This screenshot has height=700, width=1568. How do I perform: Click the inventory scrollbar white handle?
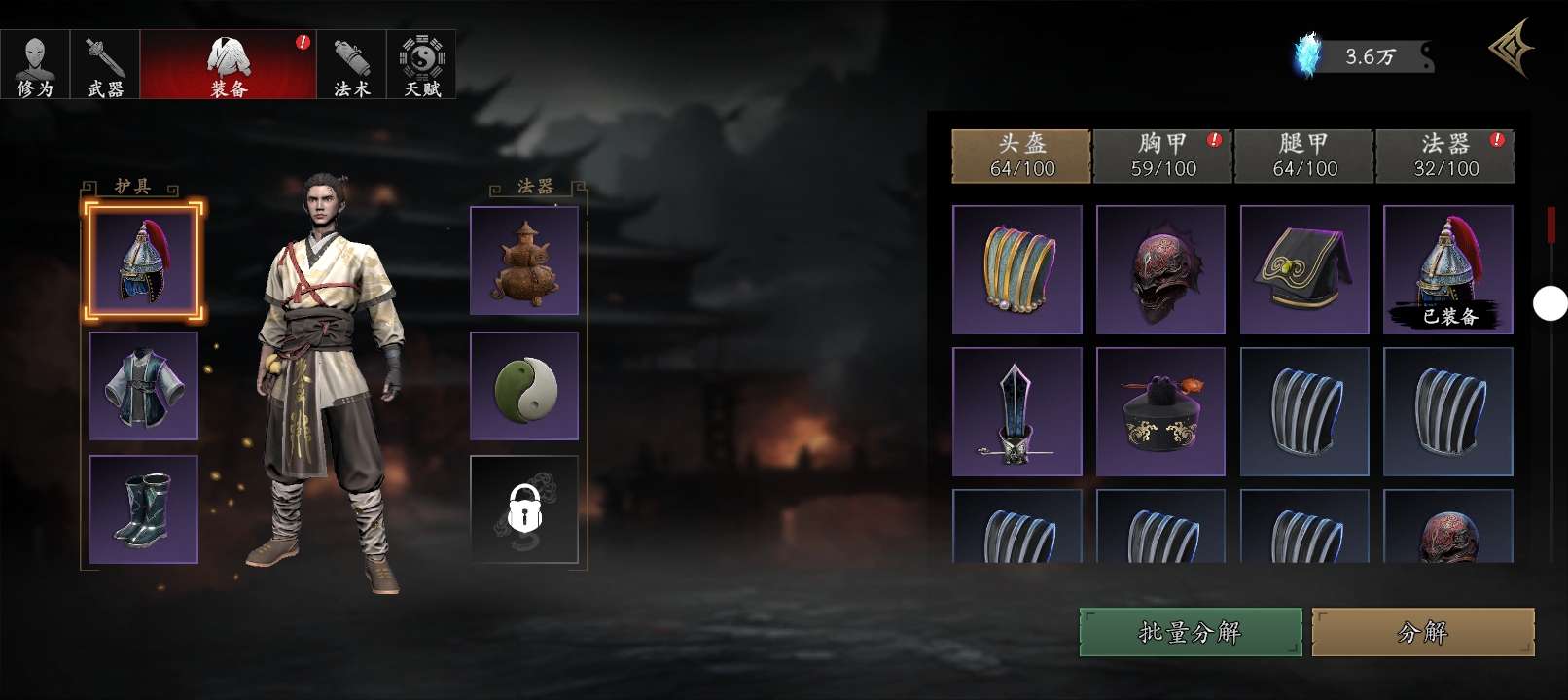click(x=1550, y=303)
